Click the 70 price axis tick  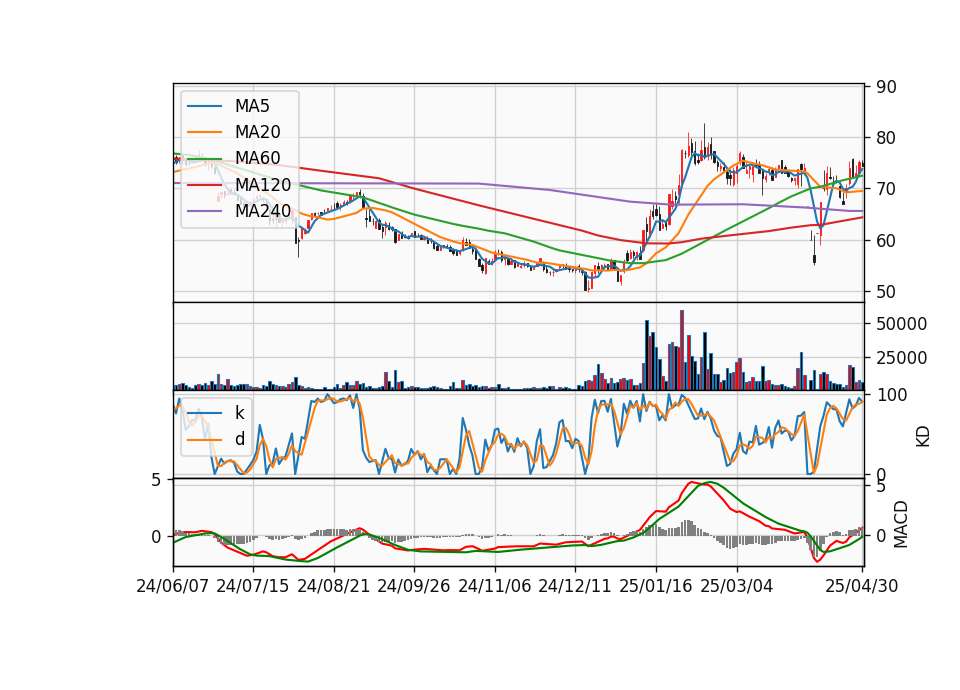886,189
